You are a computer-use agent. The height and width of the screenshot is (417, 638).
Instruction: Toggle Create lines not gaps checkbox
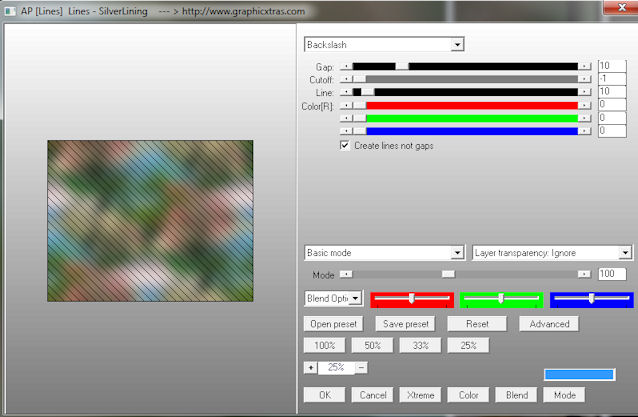tap(345, 145)
